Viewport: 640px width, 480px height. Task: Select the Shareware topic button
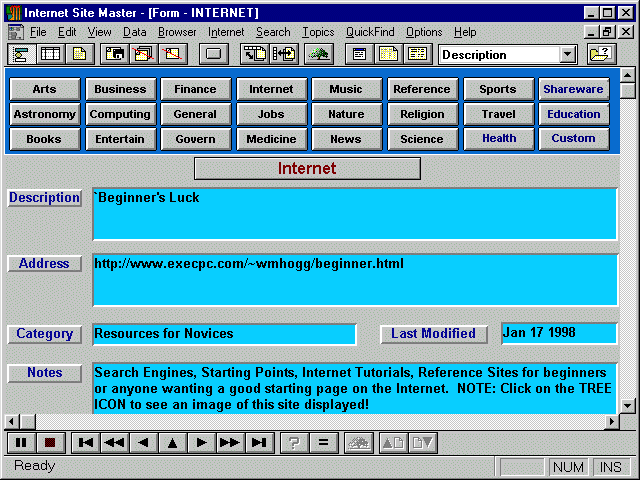point(573,89)
